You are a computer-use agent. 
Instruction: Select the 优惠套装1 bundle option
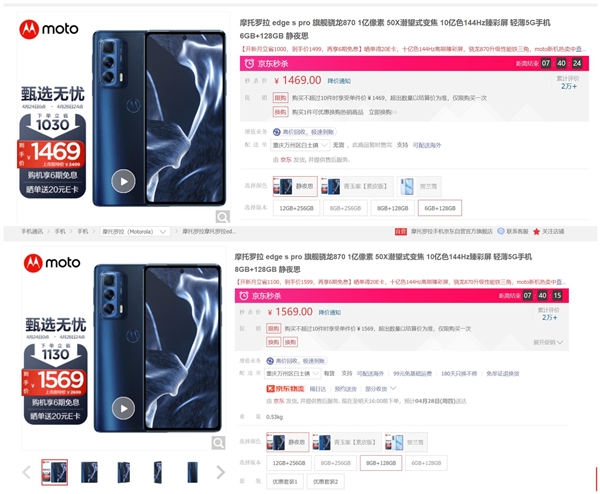click(284, 481)
